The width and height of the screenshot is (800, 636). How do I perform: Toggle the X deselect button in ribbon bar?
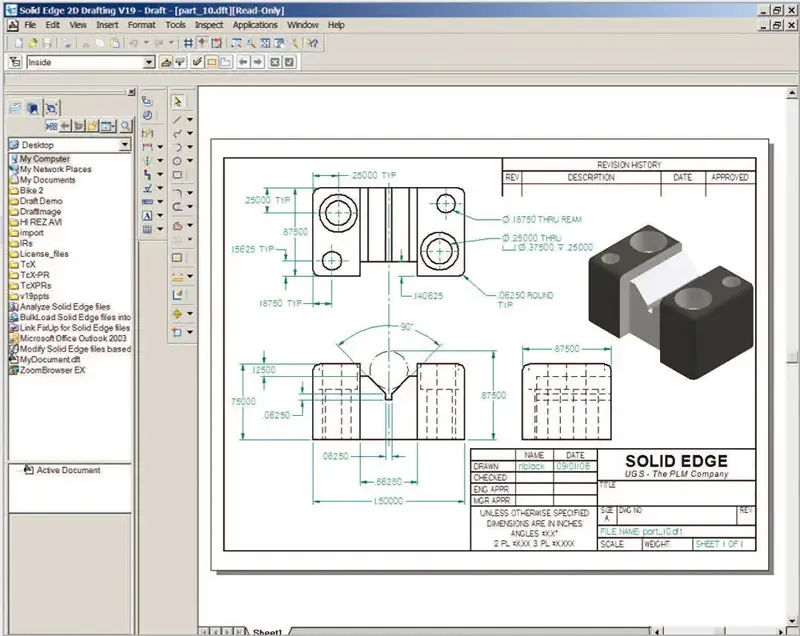tap(275, 62)
